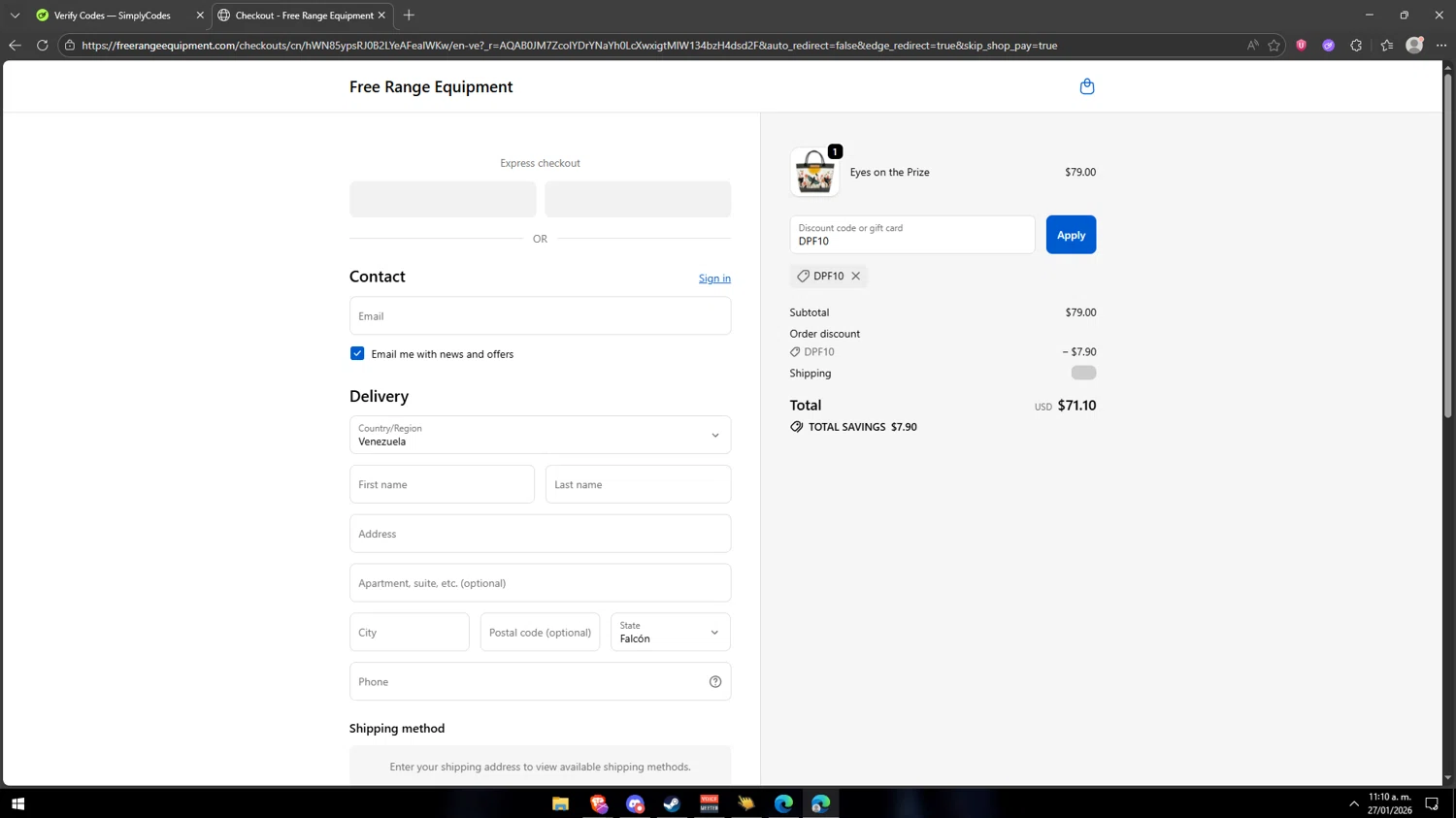
Task: Open Steam from the taskbar
Action: (672, 803)
